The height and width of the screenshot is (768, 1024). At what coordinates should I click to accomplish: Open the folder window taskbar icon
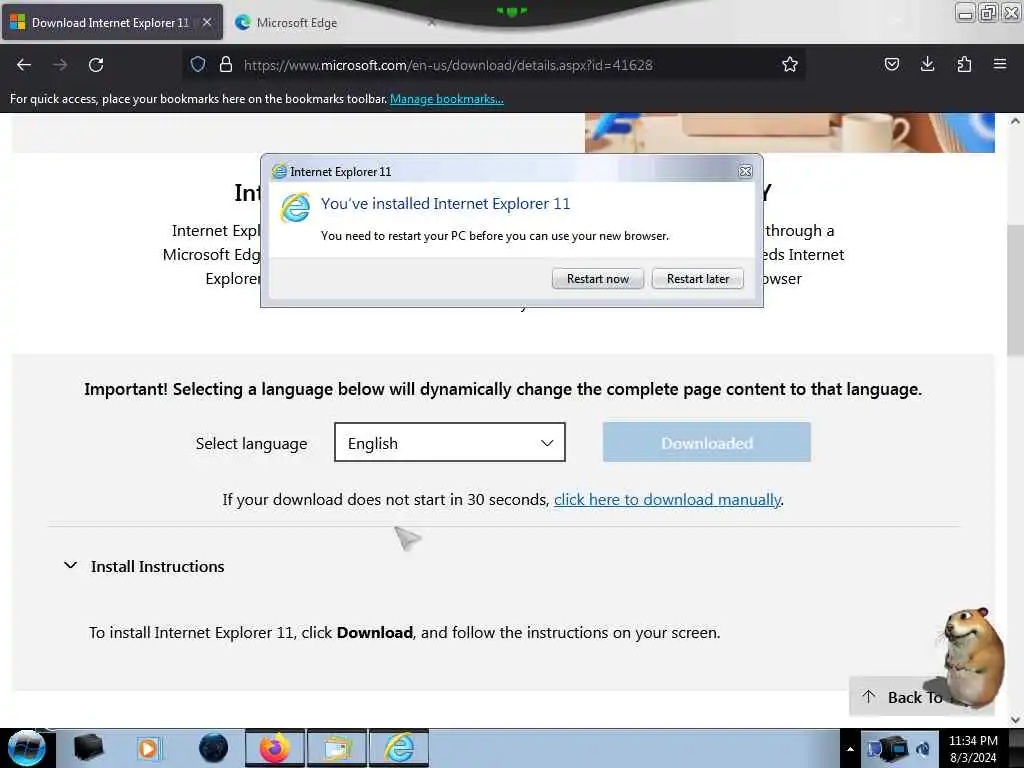pyautogui.click(x=337, y=748)
